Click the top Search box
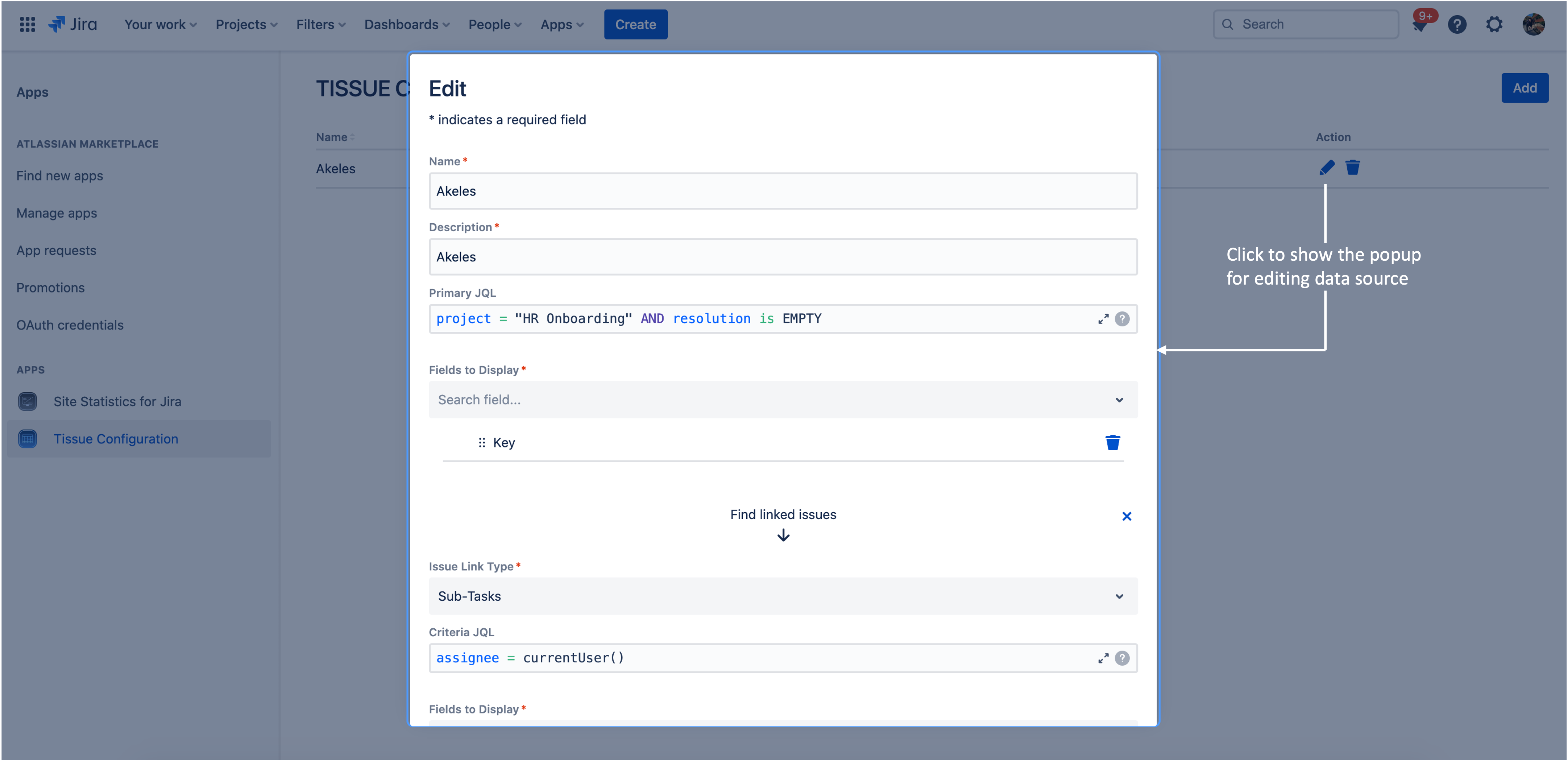This screenshot has width=1568, height=761. click(1306, 24)
